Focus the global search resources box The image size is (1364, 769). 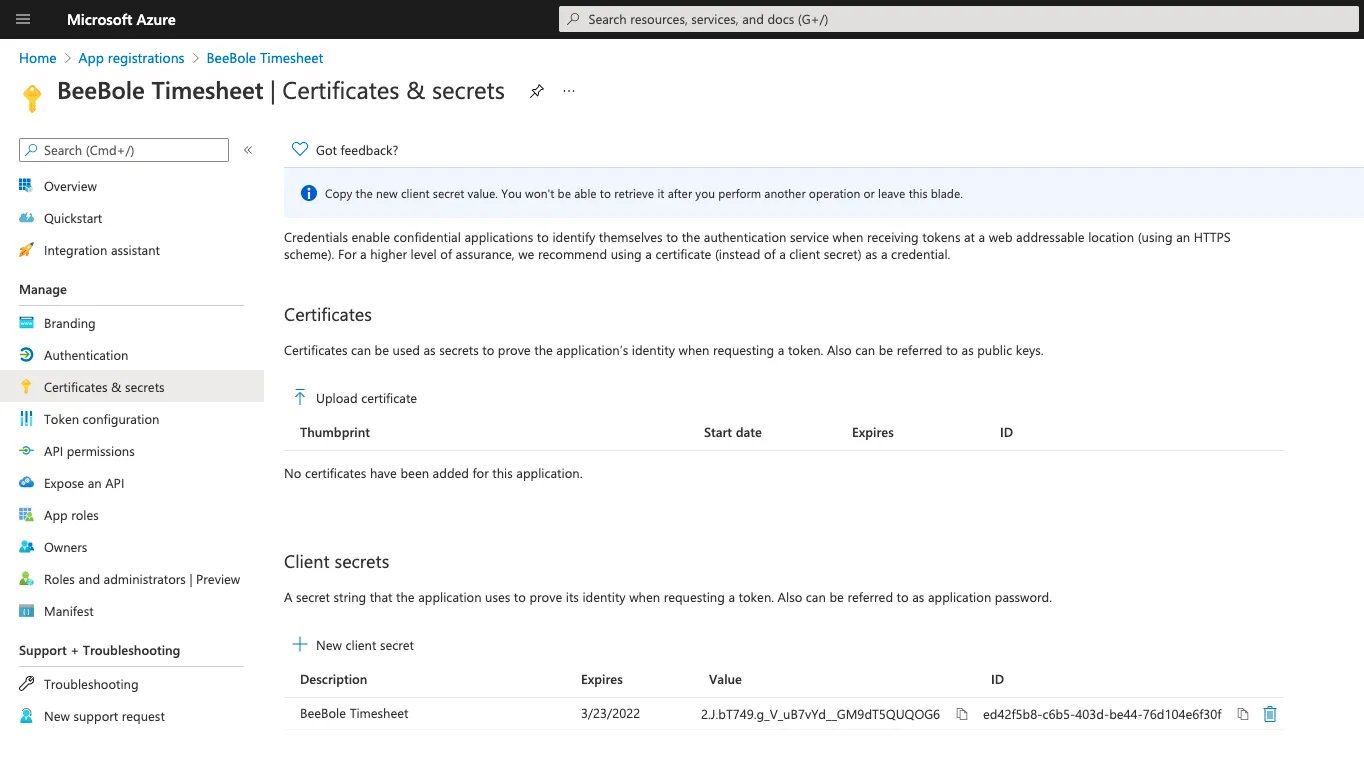[960, 19]
